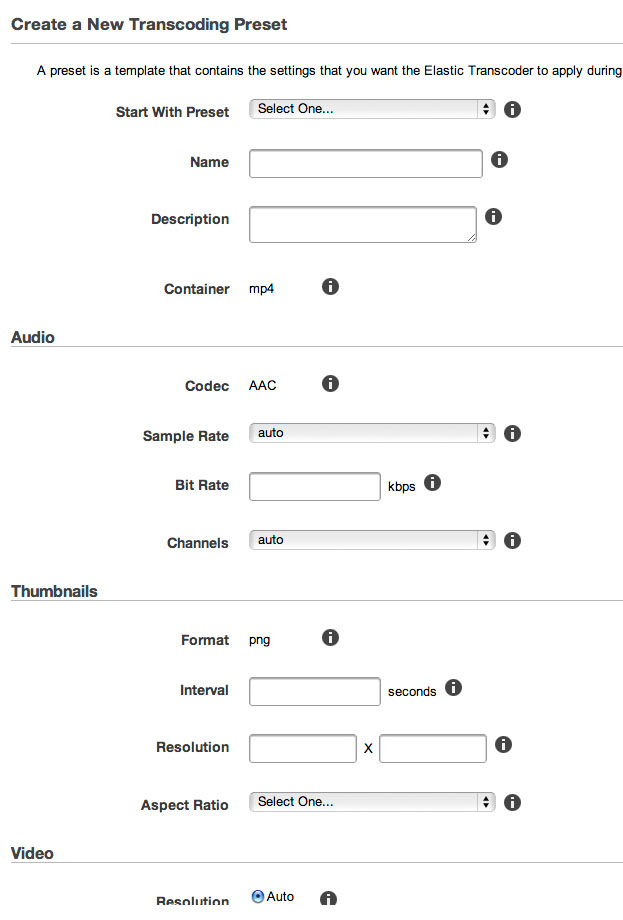This screenshot has height=920, width=623.
Task: Click info icon next to Description box
Action: point(493,216)
